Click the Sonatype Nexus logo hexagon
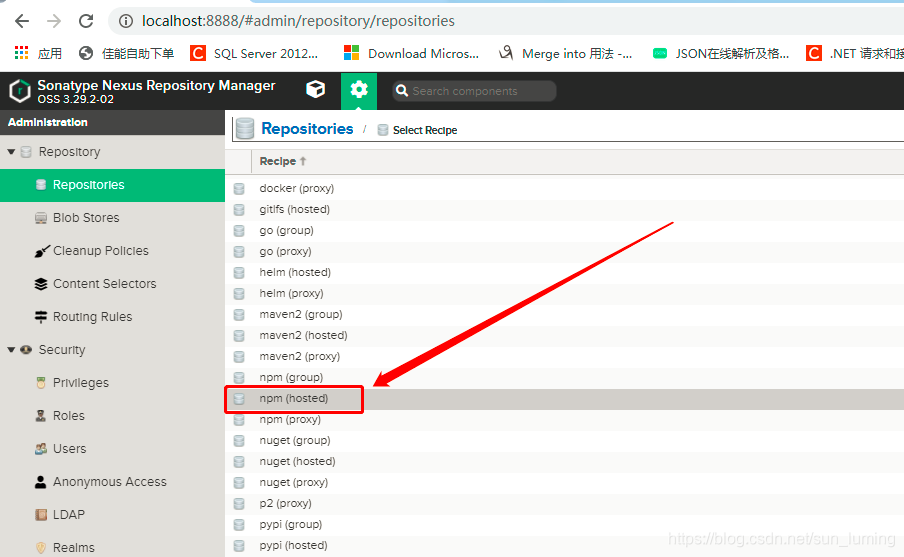904x557 pixels. pyautogui.click(x=20, y=91)
